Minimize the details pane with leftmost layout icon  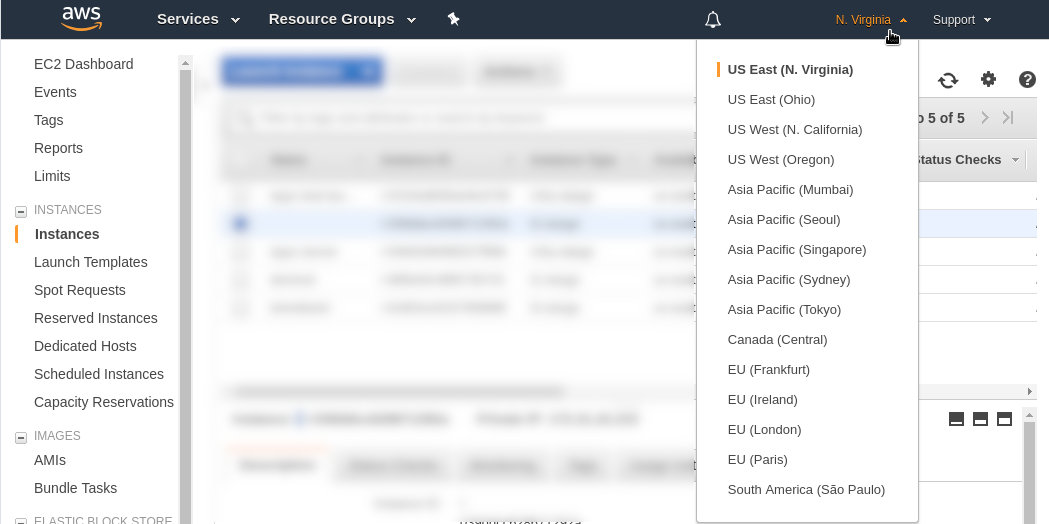point(956,418)
